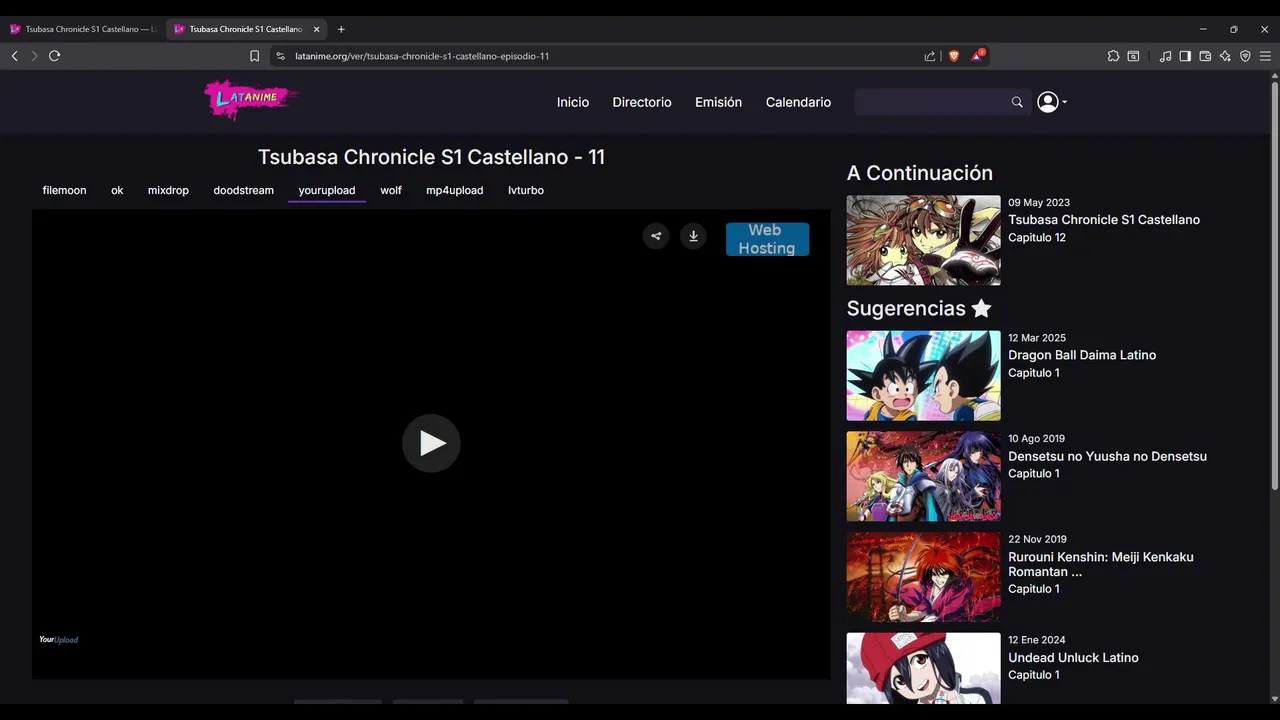Select the yourupload server tab
The height and width of the screenshot is (720, 1280).
click(327, 190)
